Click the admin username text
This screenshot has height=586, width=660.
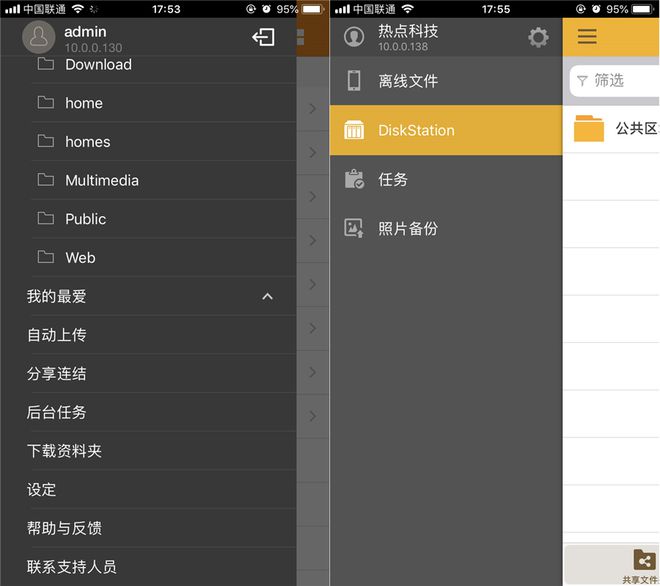click(x=85, y=32)
